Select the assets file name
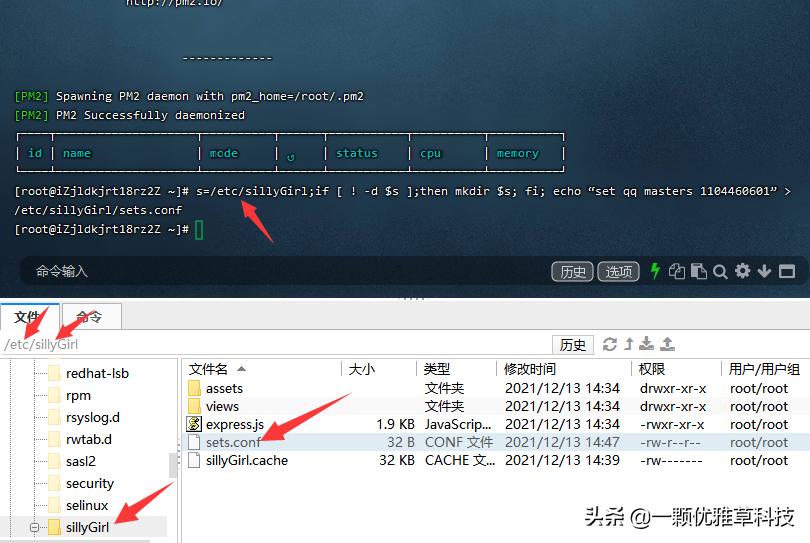The height and width of the screenshot is (543, 810). tap(224, 388)
